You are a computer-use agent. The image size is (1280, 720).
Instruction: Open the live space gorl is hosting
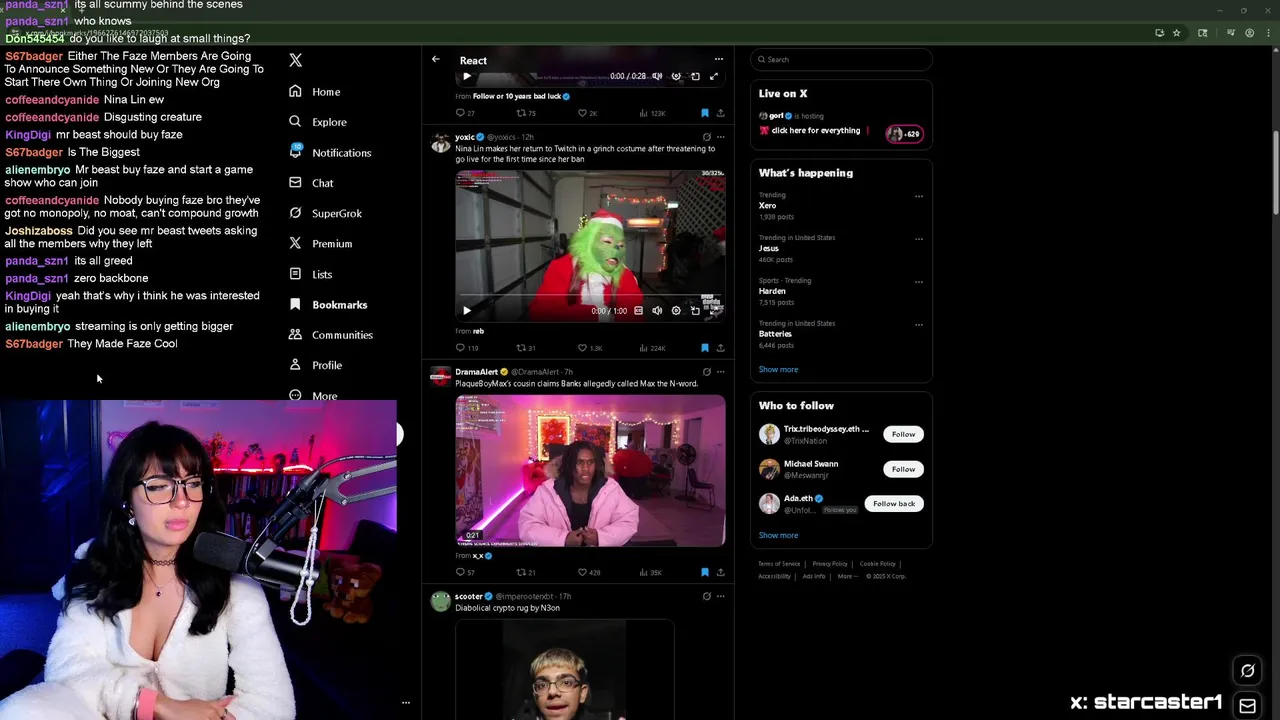pos(841,124)
